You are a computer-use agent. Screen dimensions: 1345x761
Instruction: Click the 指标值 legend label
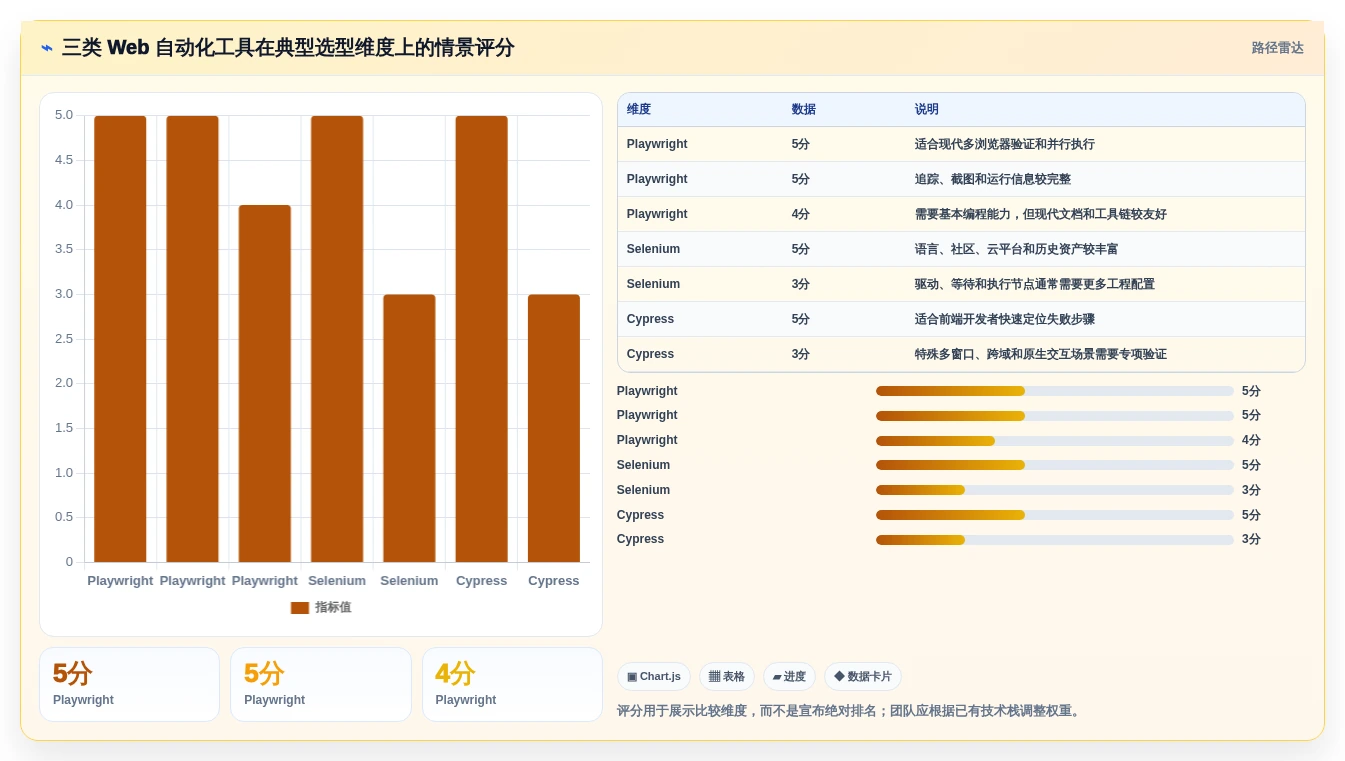pyautogui.click(x=333, y=608)
